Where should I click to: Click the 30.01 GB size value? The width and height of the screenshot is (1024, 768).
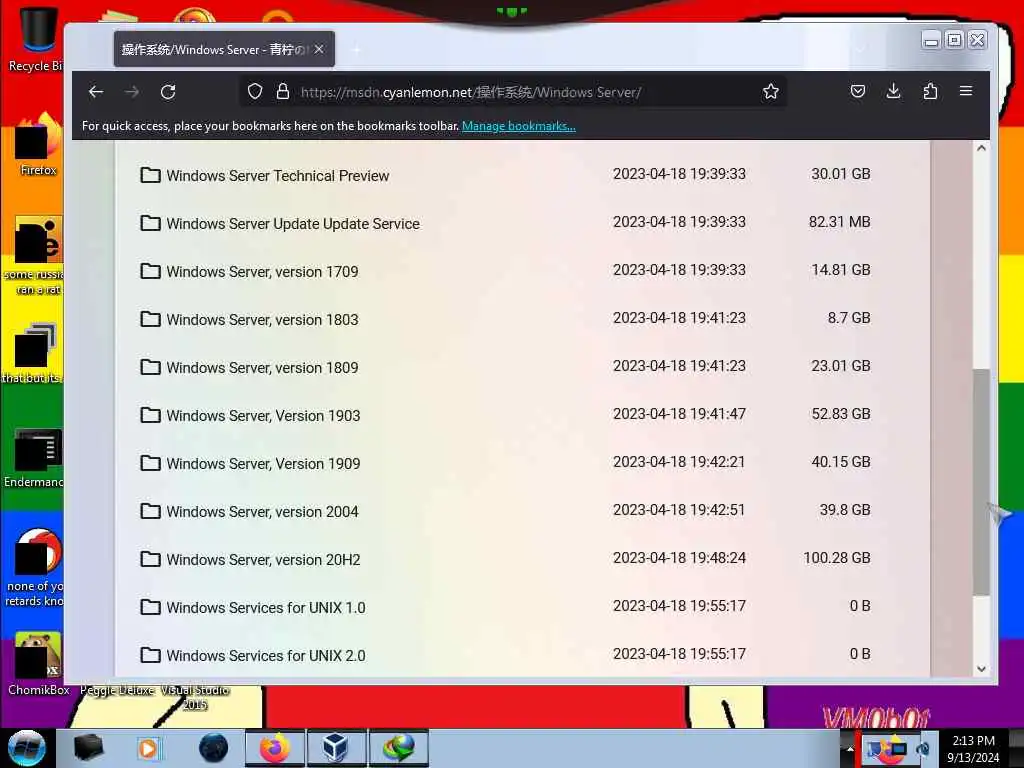[840, 174]
